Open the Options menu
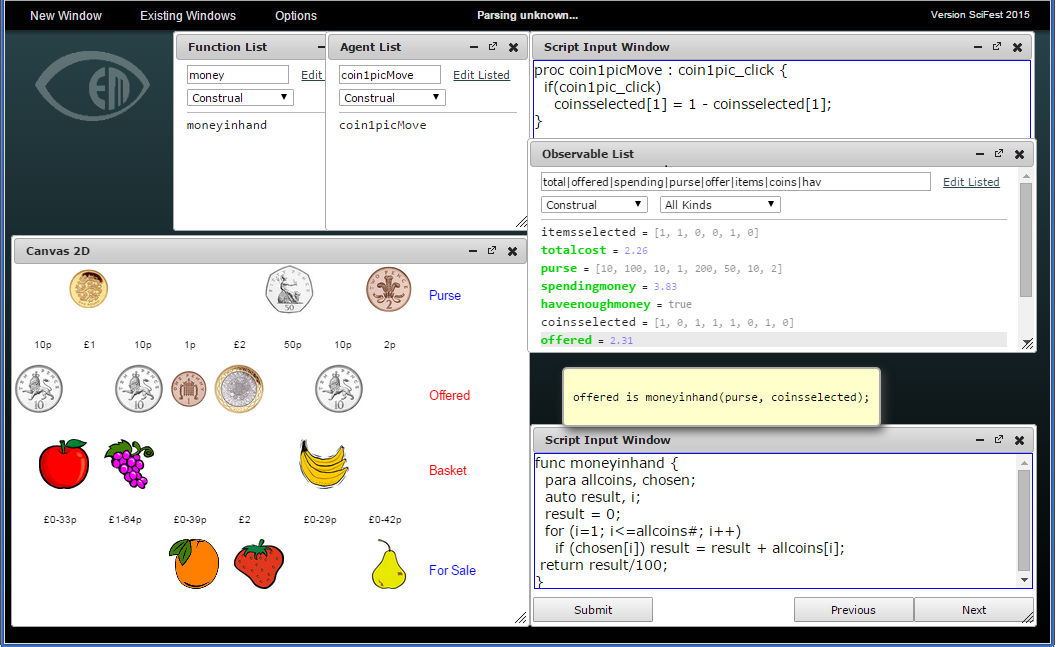Image resolution: width=1059 pixels, height=647 pixels. [296, 16]
